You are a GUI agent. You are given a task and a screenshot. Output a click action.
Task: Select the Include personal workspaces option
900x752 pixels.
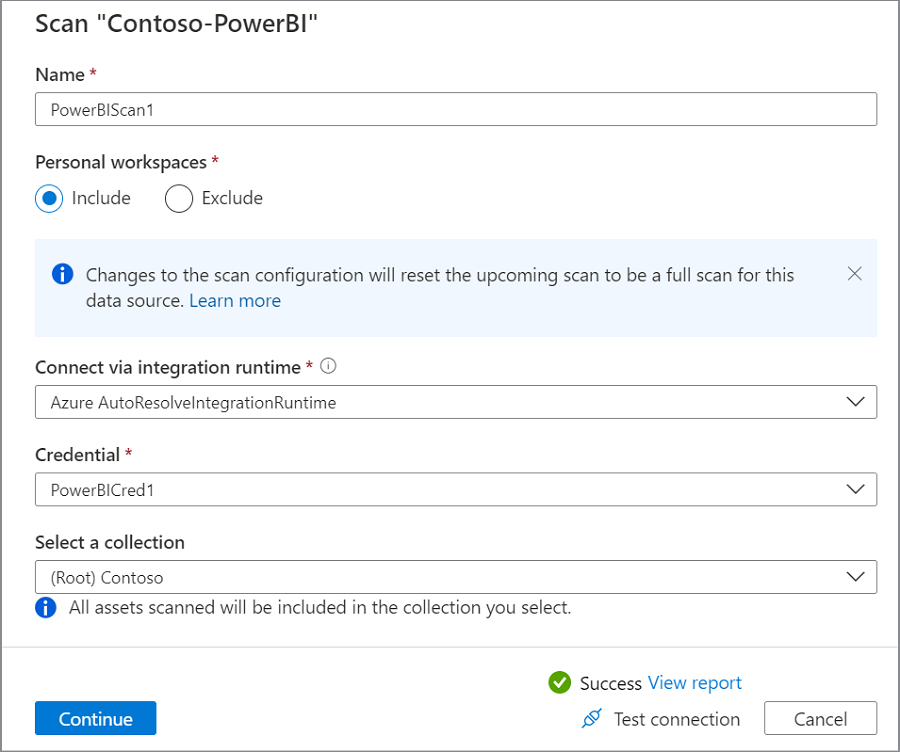(x=49, y=198)
